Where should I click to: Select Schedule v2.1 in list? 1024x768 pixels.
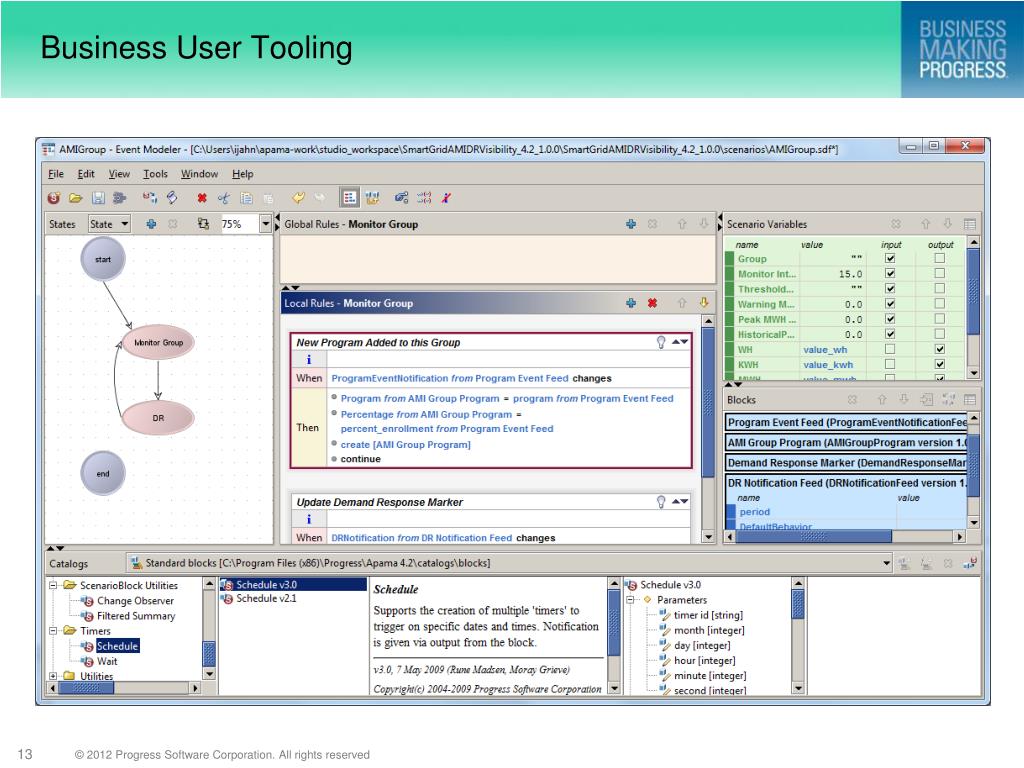pos(266,598)
